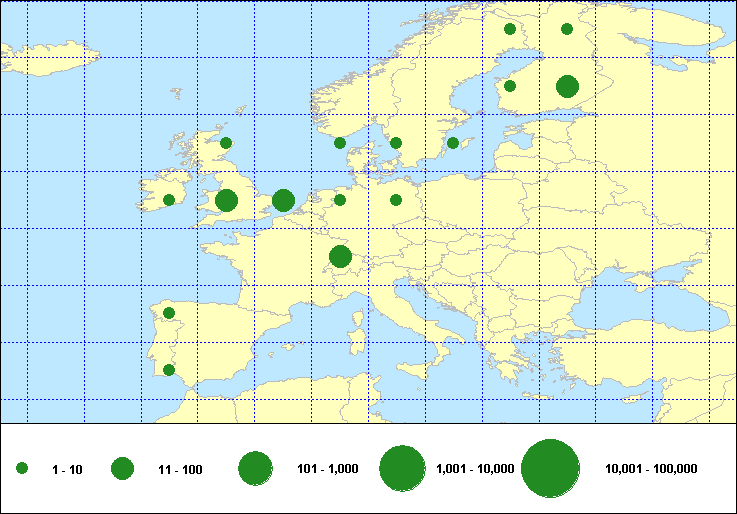
Task: Select the 101 - 1,000 legend circle
Action: point(256,468)
